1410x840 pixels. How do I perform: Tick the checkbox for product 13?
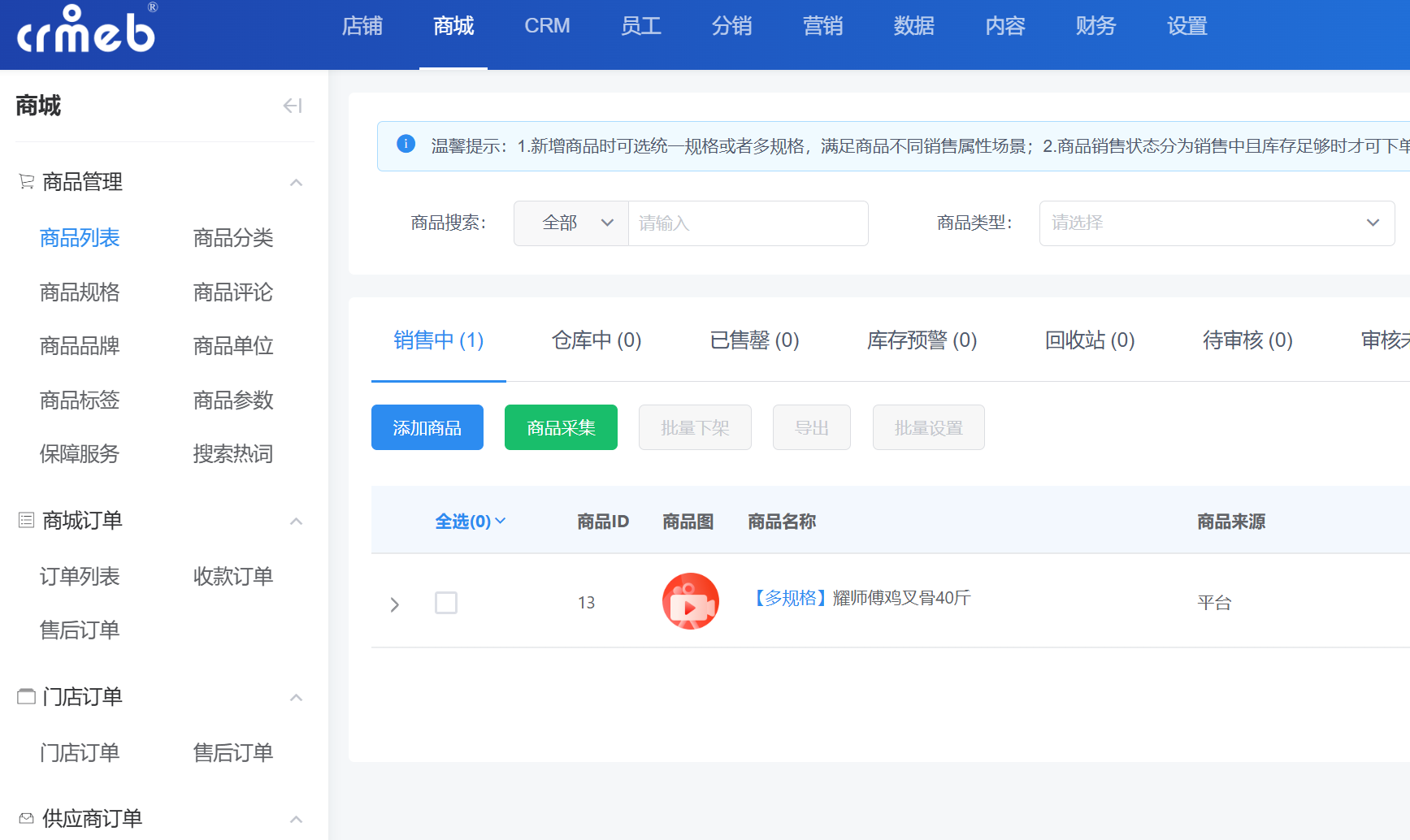coord(446,603)
